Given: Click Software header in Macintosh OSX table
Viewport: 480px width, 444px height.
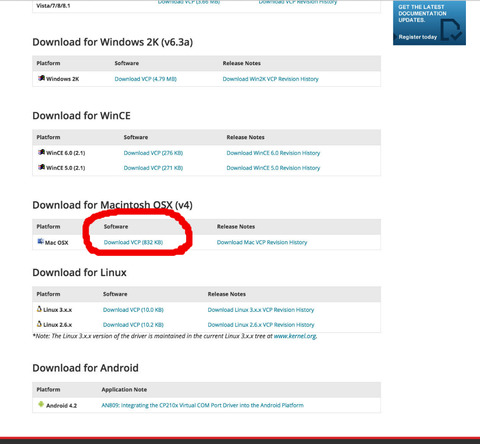Looking at the screenshot, I should tap(116, 227).
